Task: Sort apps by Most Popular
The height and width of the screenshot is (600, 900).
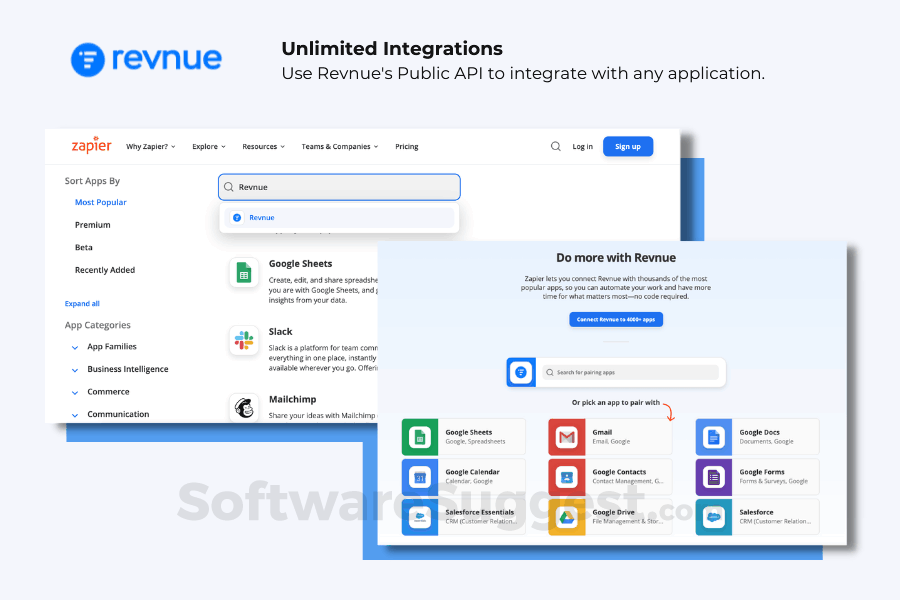Action: (x=100, y=202)
